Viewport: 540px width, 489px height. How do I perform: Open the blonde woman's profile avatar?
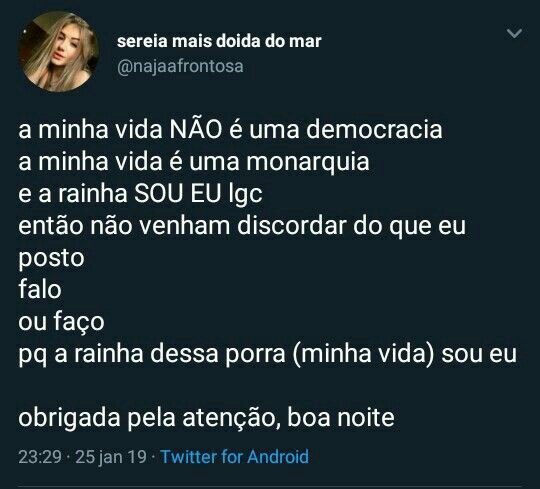coord(59,52)
